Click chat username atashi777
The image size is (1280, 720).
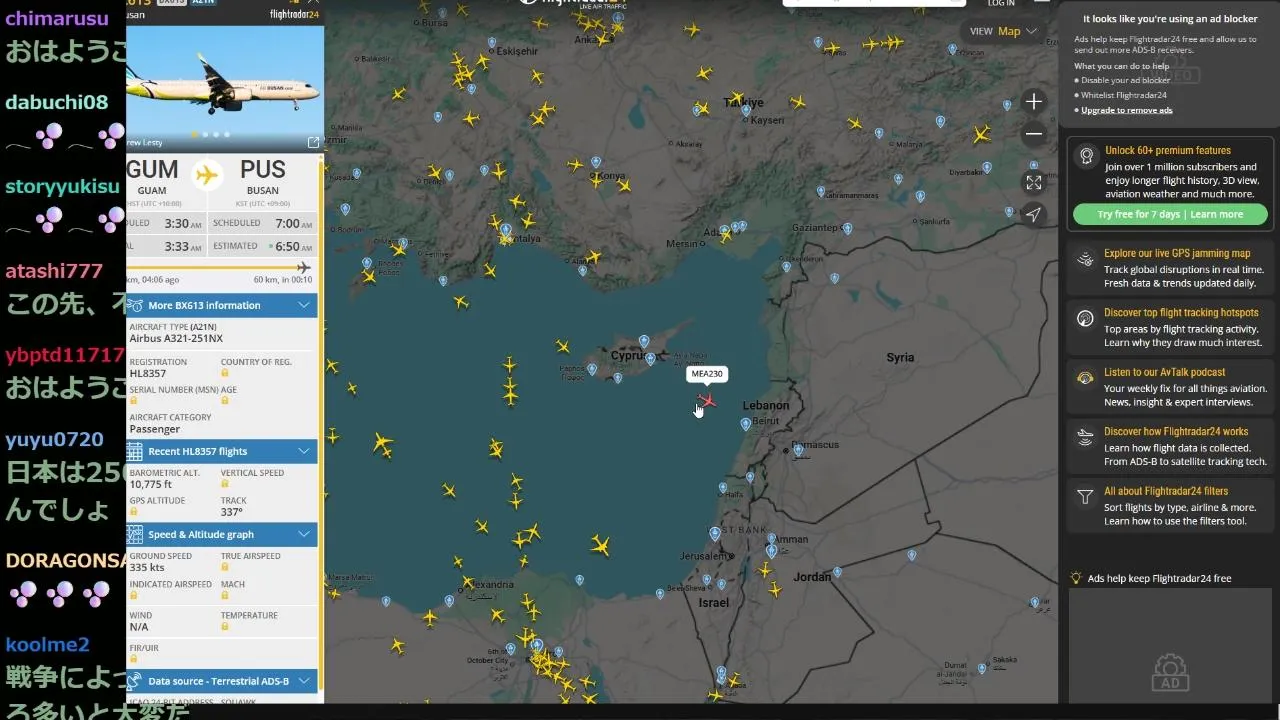pos(54,271)
